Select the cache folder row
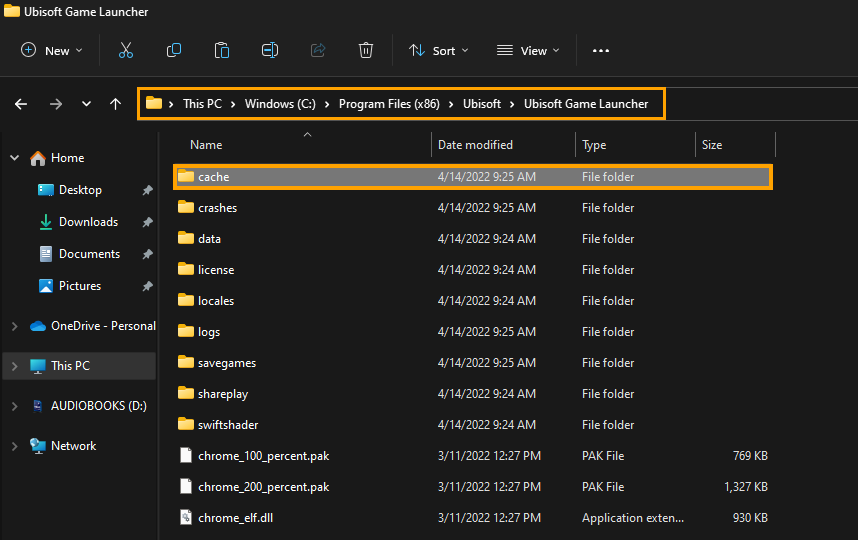Screen dimensions: 858x540 [x=473, y=177]
